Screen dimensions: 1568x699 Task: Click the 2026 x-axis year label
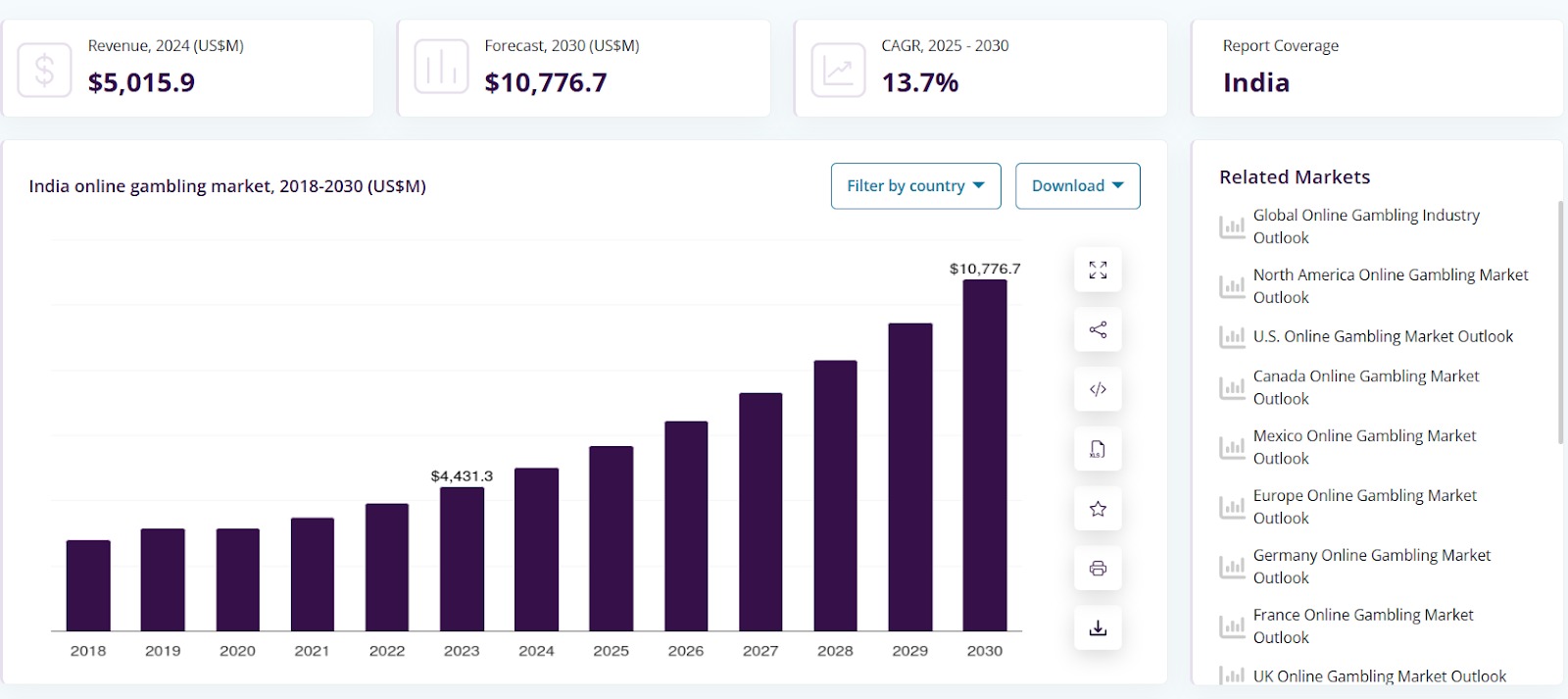point(686,651)
